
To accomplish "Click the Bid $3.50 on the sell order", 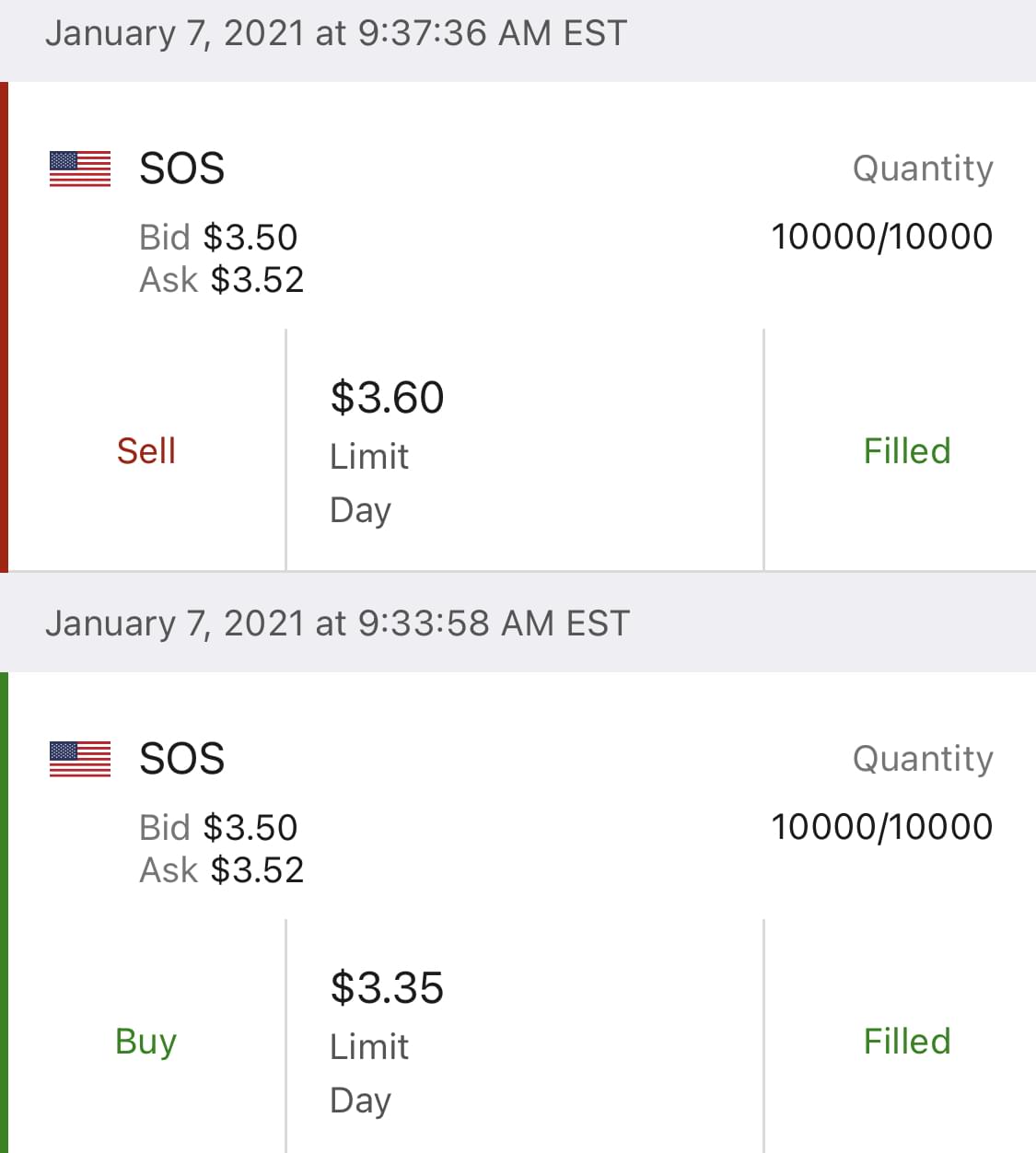I will 218,238.
